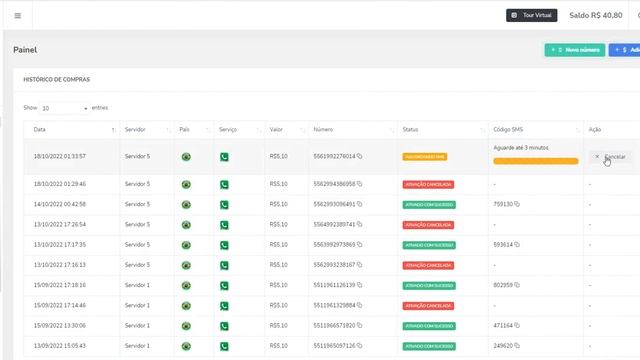Image resolution: width=640 pixels, height=360 pixels.
Task: Click the Saldo R$ 40,80 balance
Action: coord(596,15)
